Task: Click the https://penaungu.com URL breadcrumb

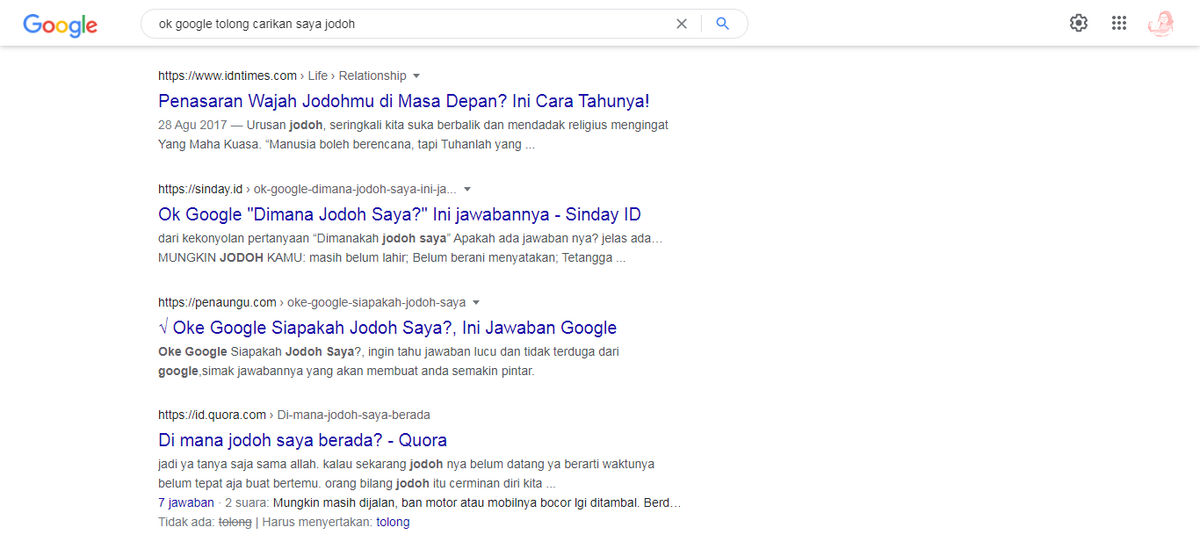Action: (312, 302)
